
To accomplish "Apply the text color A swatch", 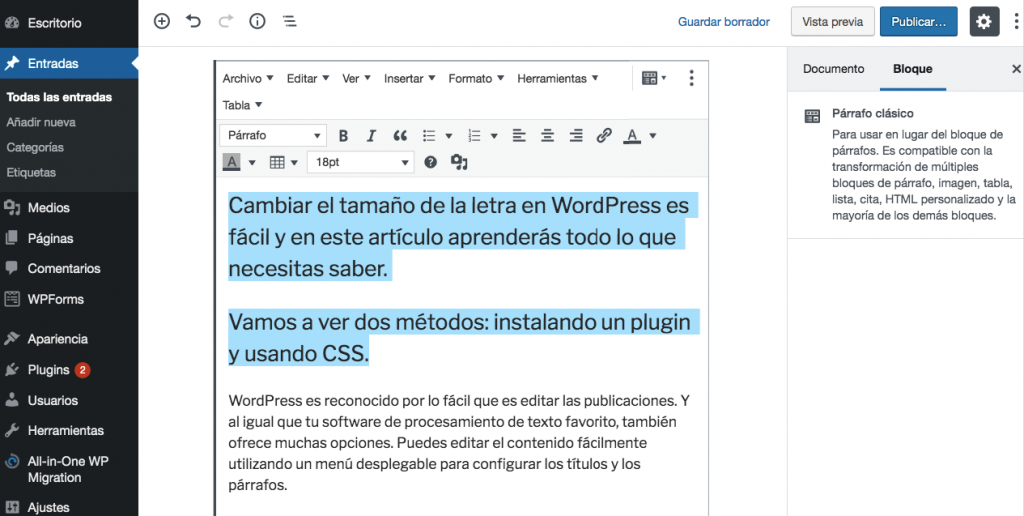I will [632, 136].
